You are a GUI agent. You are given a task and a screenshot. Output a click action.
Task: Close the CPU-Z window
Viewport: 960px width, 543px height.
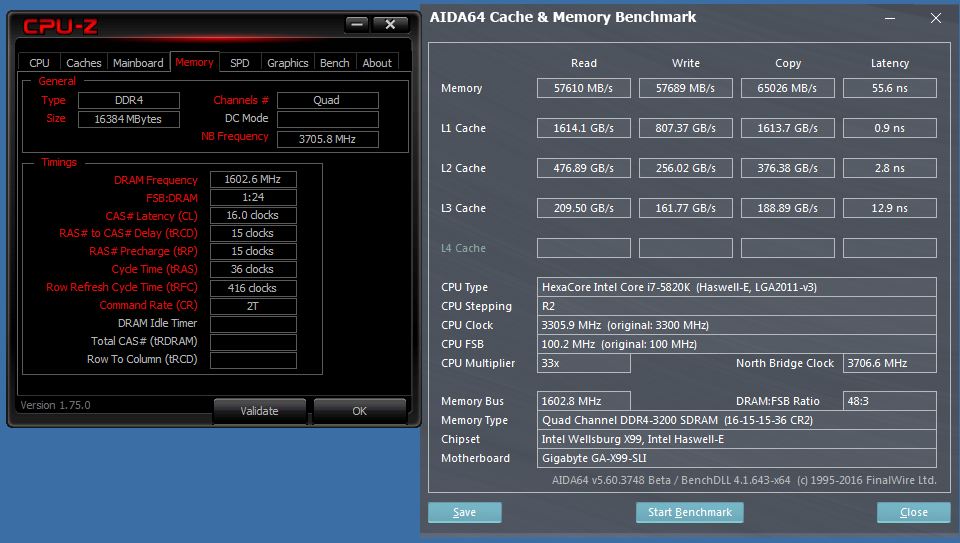pos(390,24)
